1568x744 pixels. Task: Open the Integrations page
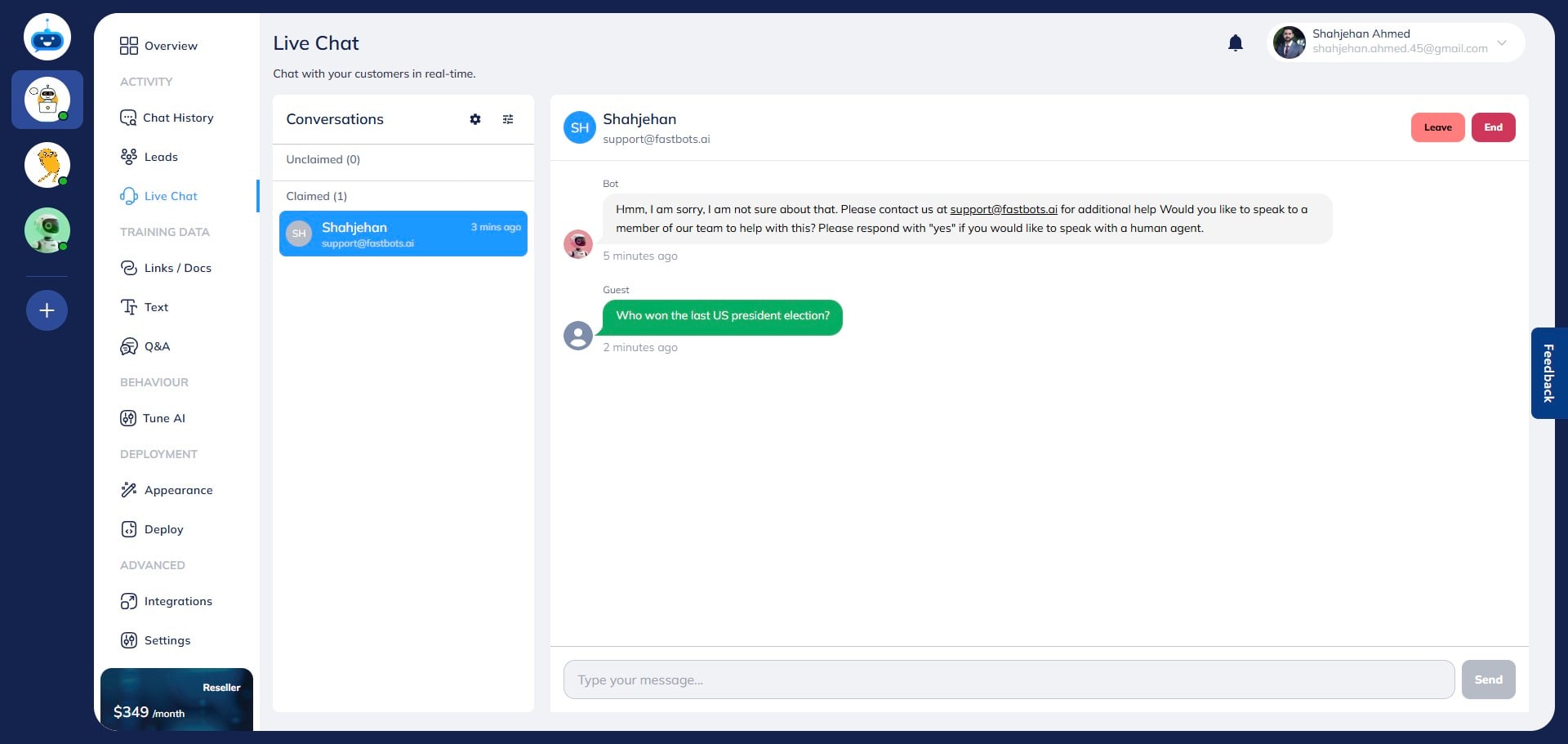tap(178, 601)
